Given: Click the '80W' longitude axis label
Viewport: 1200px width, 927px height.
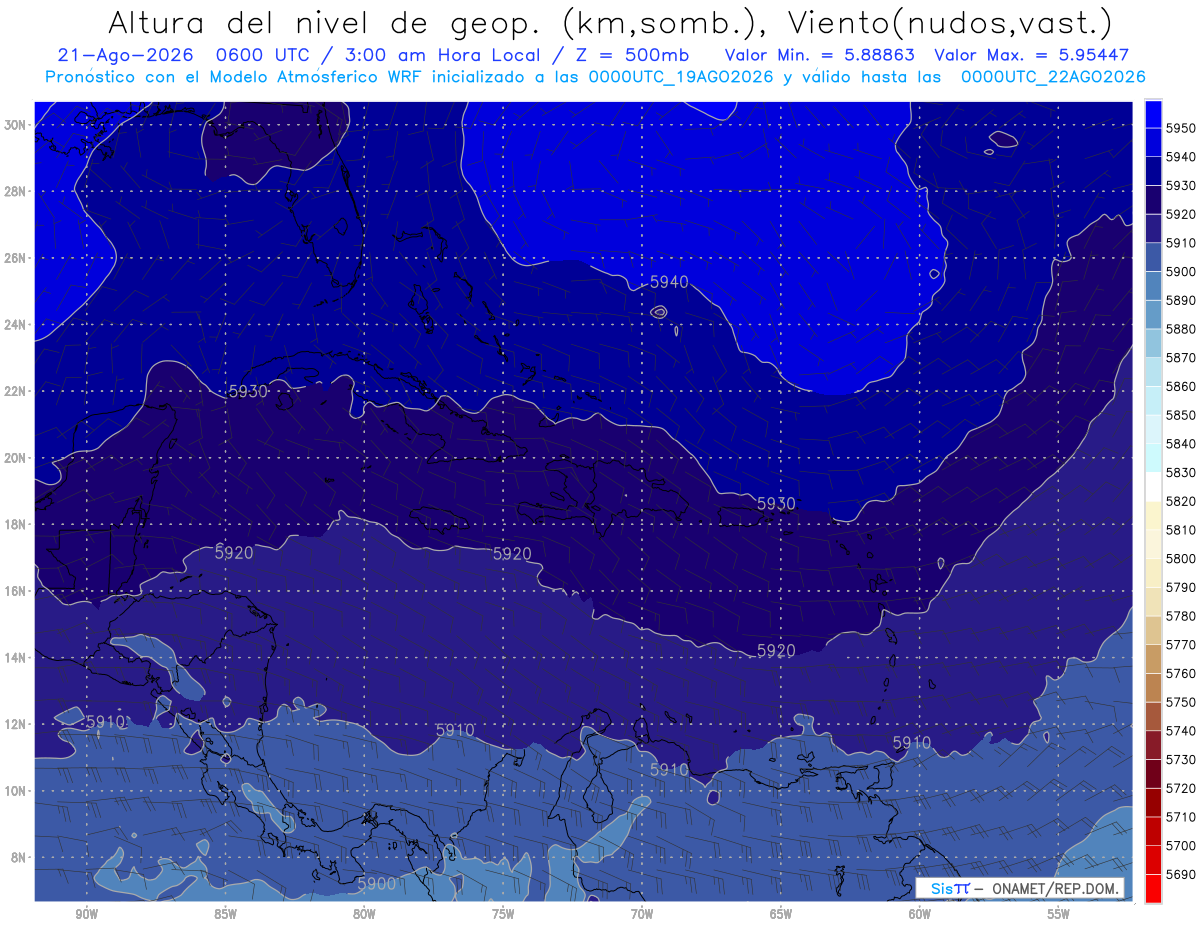Looking at the screenshot, I should pyautogui.click(x=364, y=913).
